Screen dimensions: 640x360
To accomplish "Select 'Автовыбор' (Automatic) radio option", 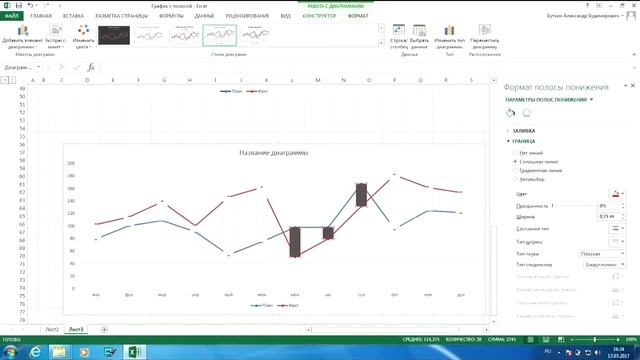I will click(515, 179).
